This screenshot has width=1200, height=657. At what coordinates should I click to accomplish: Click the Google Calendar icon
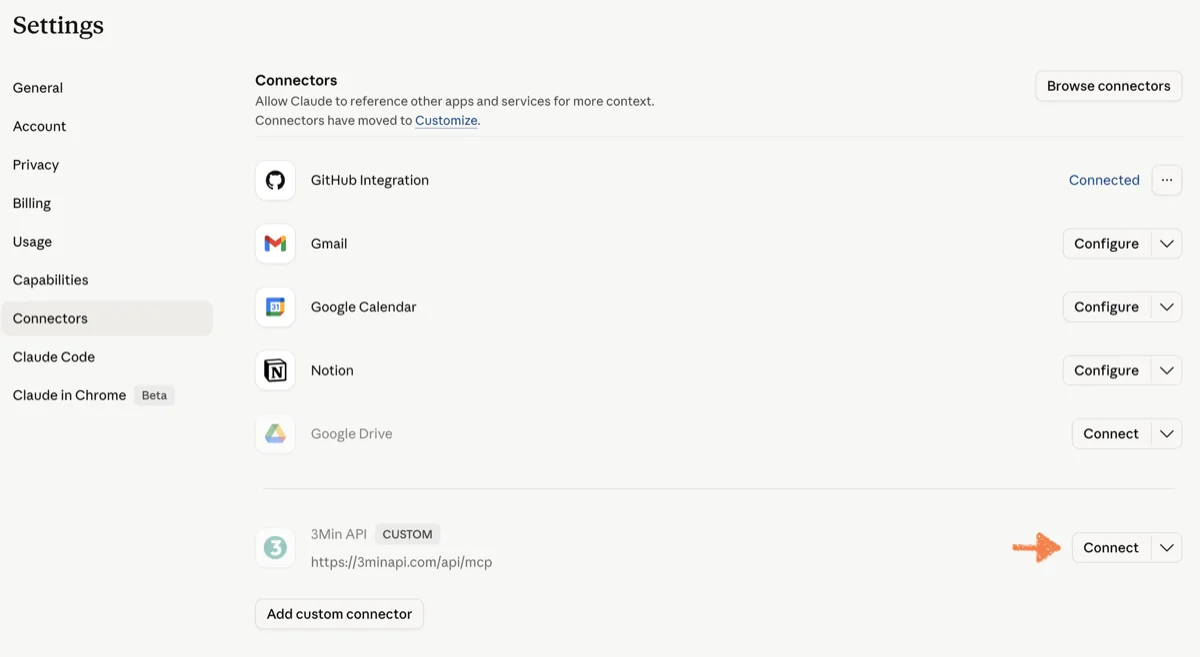point(275,307)
